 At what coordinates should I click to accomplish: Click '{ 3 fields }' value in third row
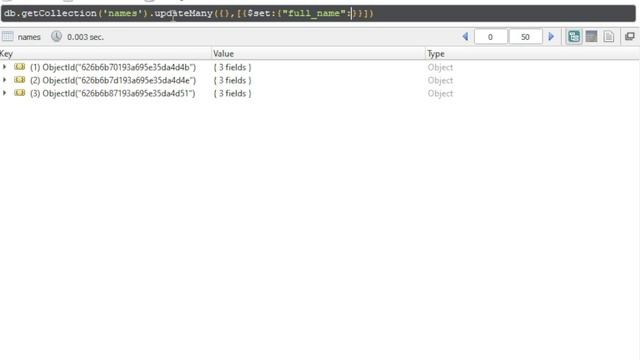pos(232,93)
